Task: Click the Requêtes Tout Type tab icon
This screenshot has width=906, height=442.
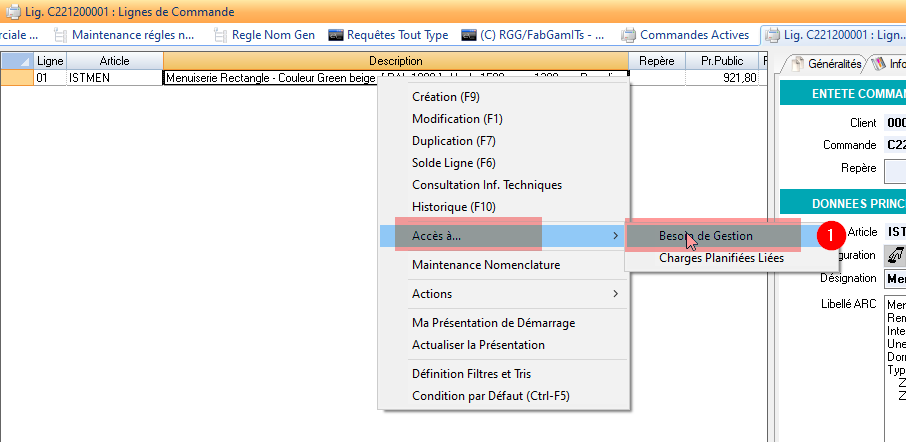Action: click(336, 35)
